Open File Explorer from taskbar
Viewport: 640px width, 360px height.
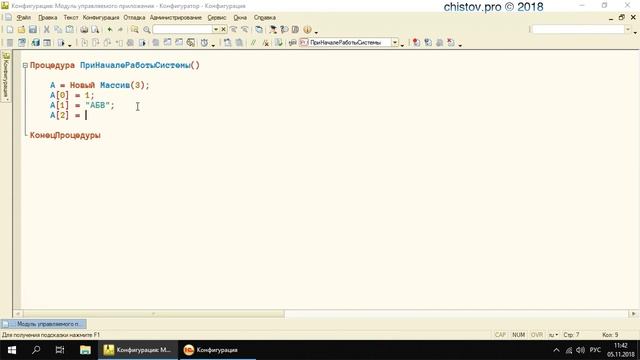tap(85, 350)
